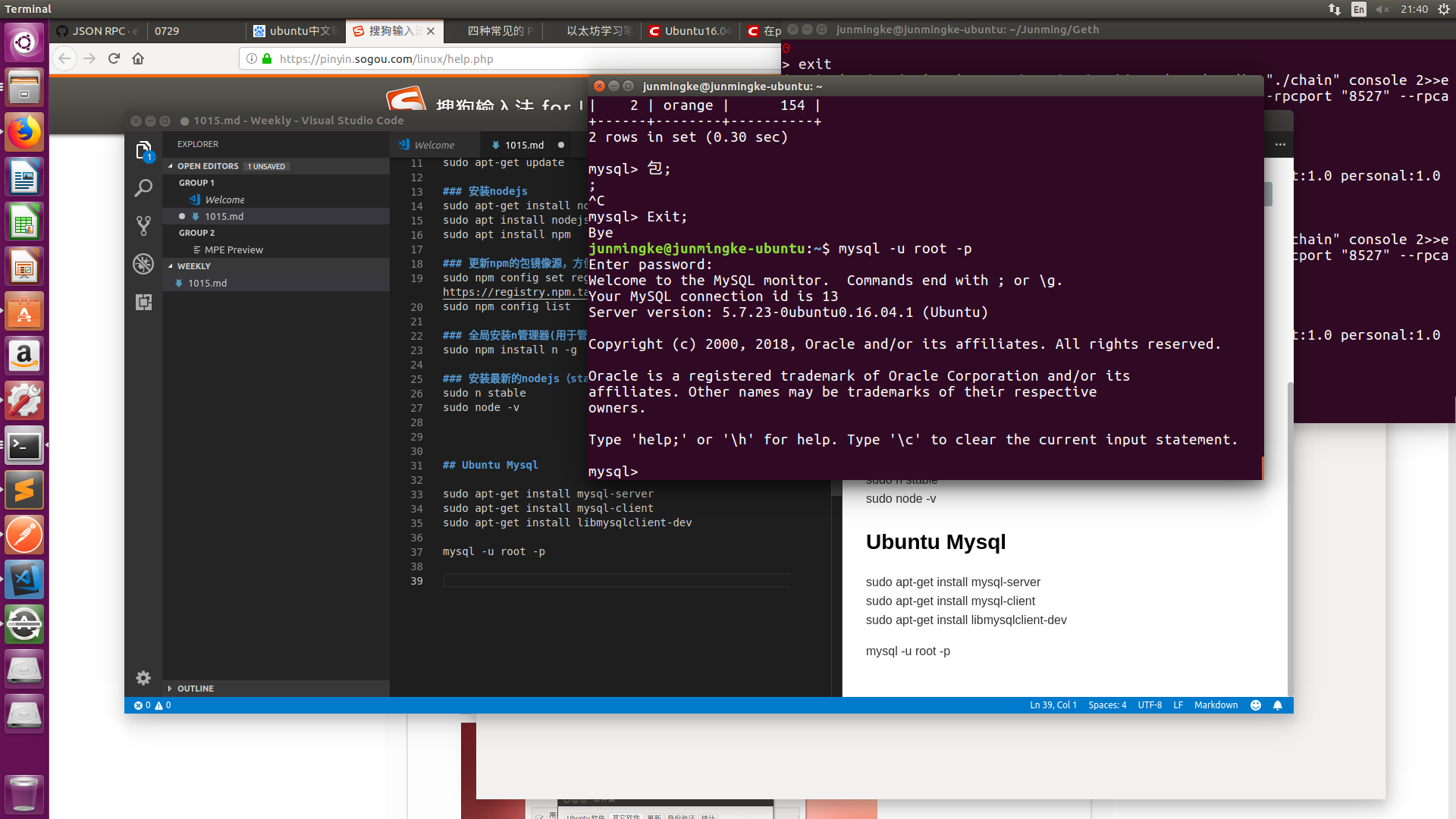Image resolution: width=1456 pixels, height=819 pixels.
Task: Launch Firefox from the Ubuntu dock
Action: 24,133
